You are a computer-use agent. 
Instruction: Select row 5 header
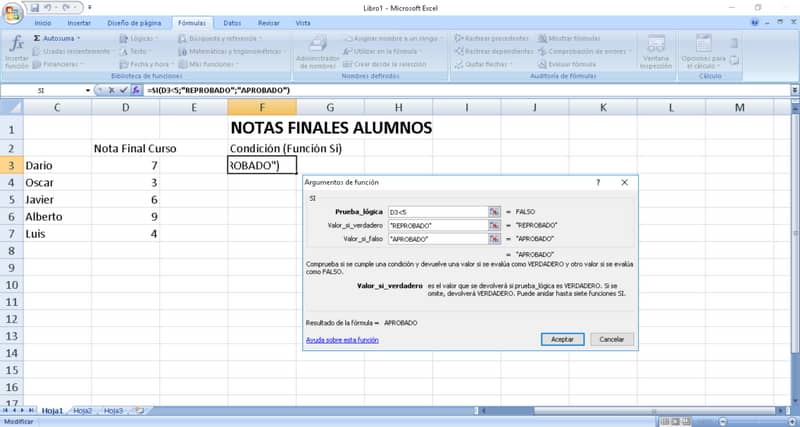[12, 199]
